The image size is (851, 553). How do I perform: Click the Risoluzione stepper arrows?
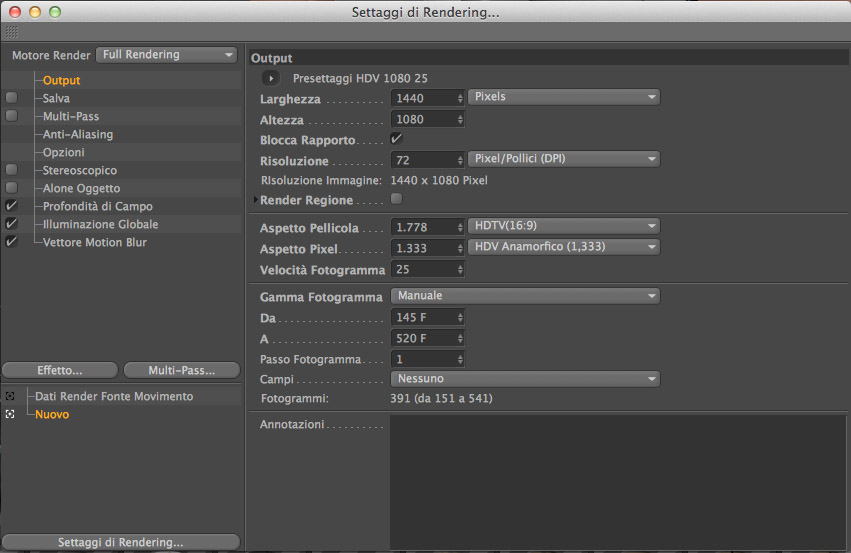460,160
